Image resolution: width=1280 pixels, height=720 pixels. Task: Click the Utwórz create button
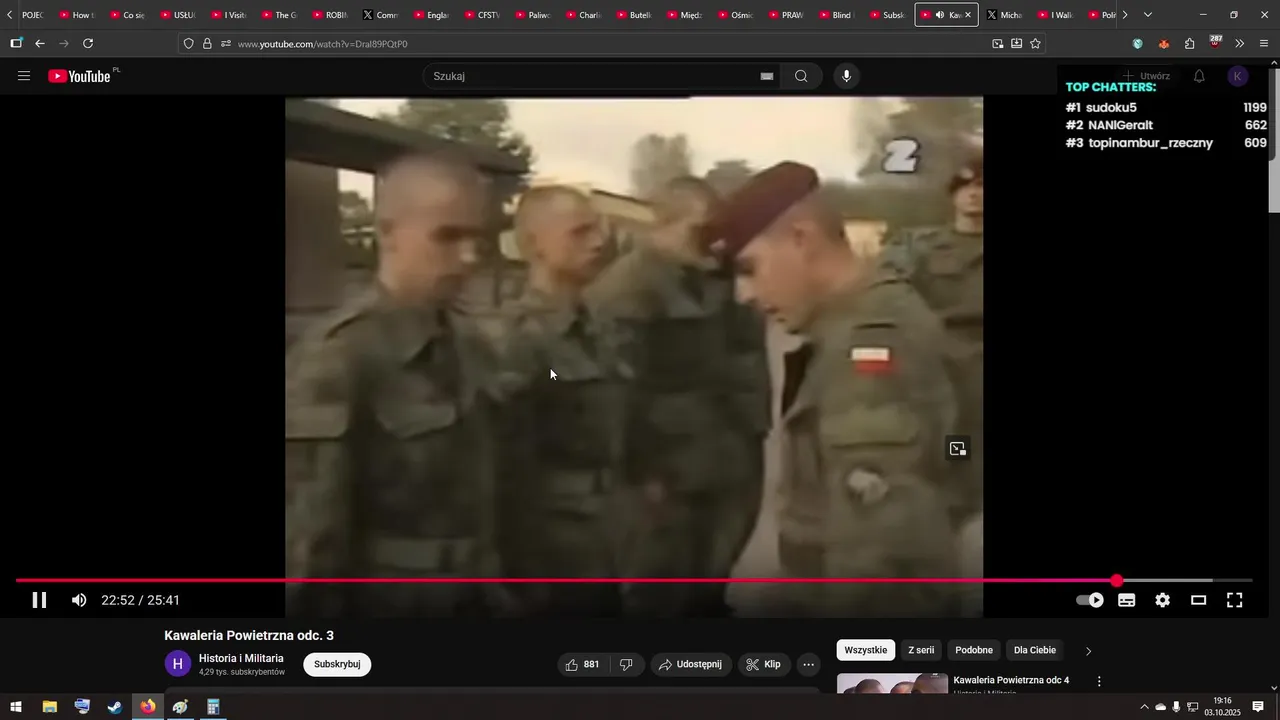(x=1146, y=76)
